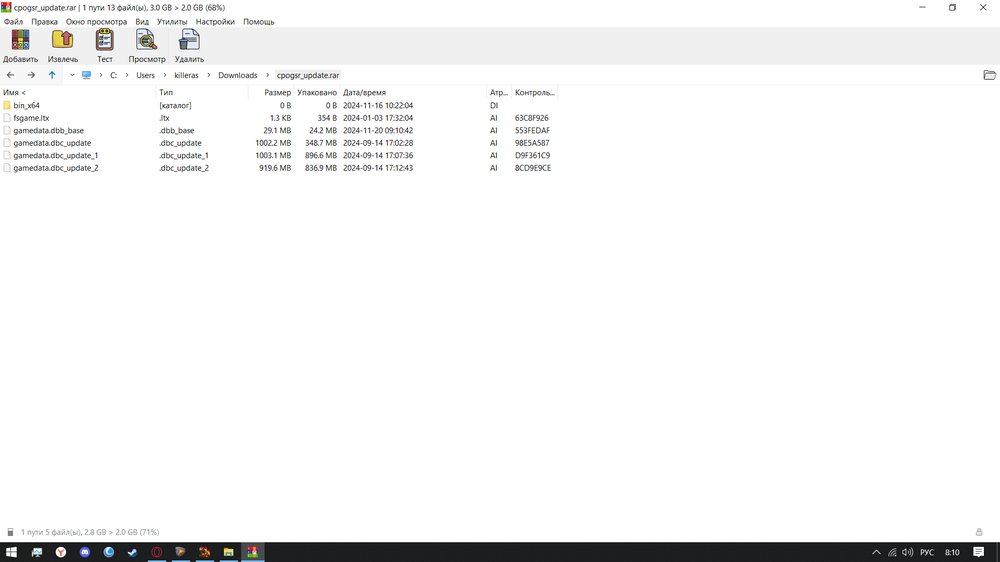Open the Файл menu

coord(13,22)
